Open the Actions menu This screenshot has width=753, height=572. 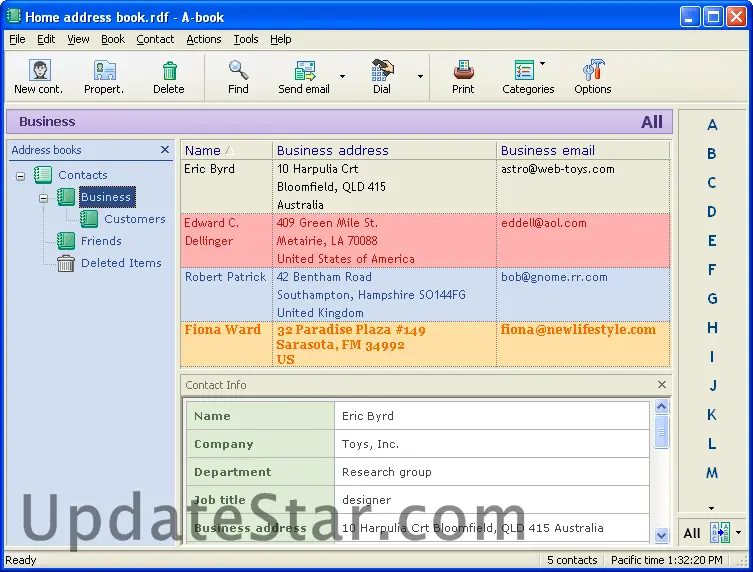coord(204,39)
